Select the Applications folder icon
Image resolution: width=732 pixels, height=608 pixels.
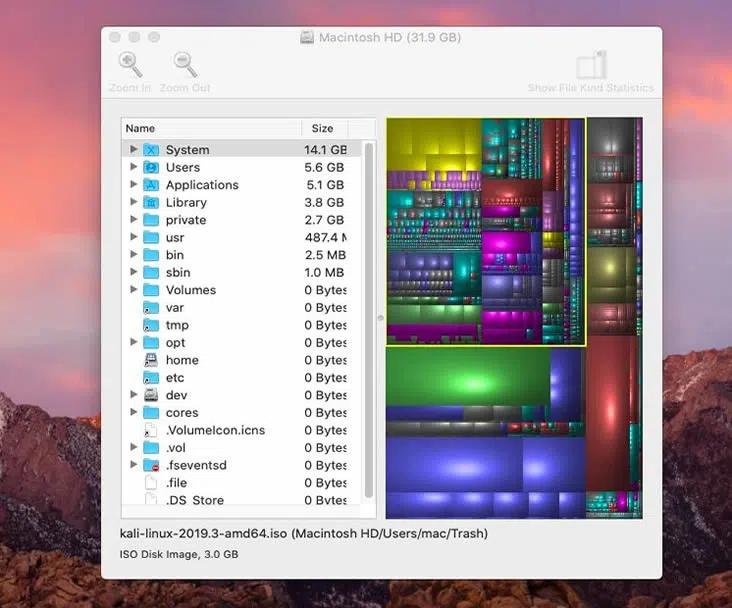pos(151,185)
